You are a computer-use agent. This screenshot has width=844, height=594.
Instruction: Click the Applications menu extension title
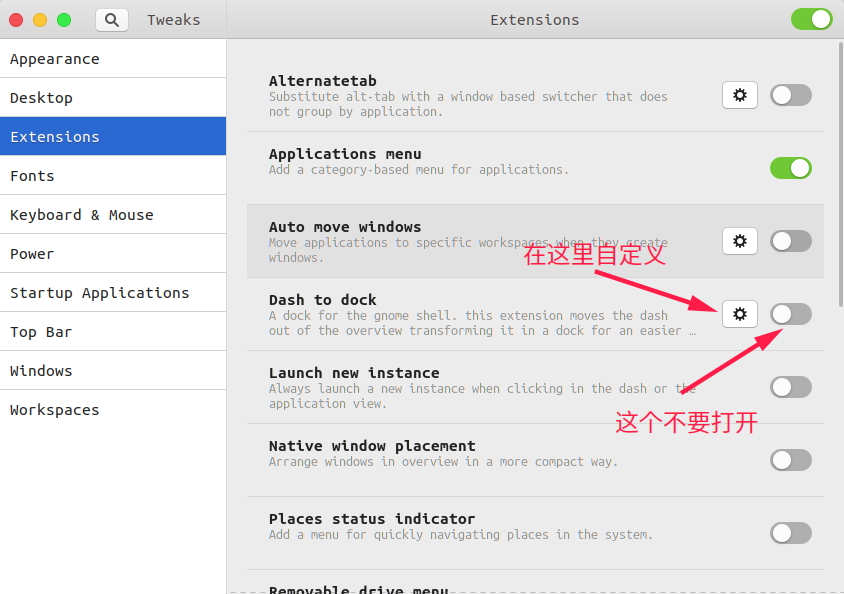[345, 154]
